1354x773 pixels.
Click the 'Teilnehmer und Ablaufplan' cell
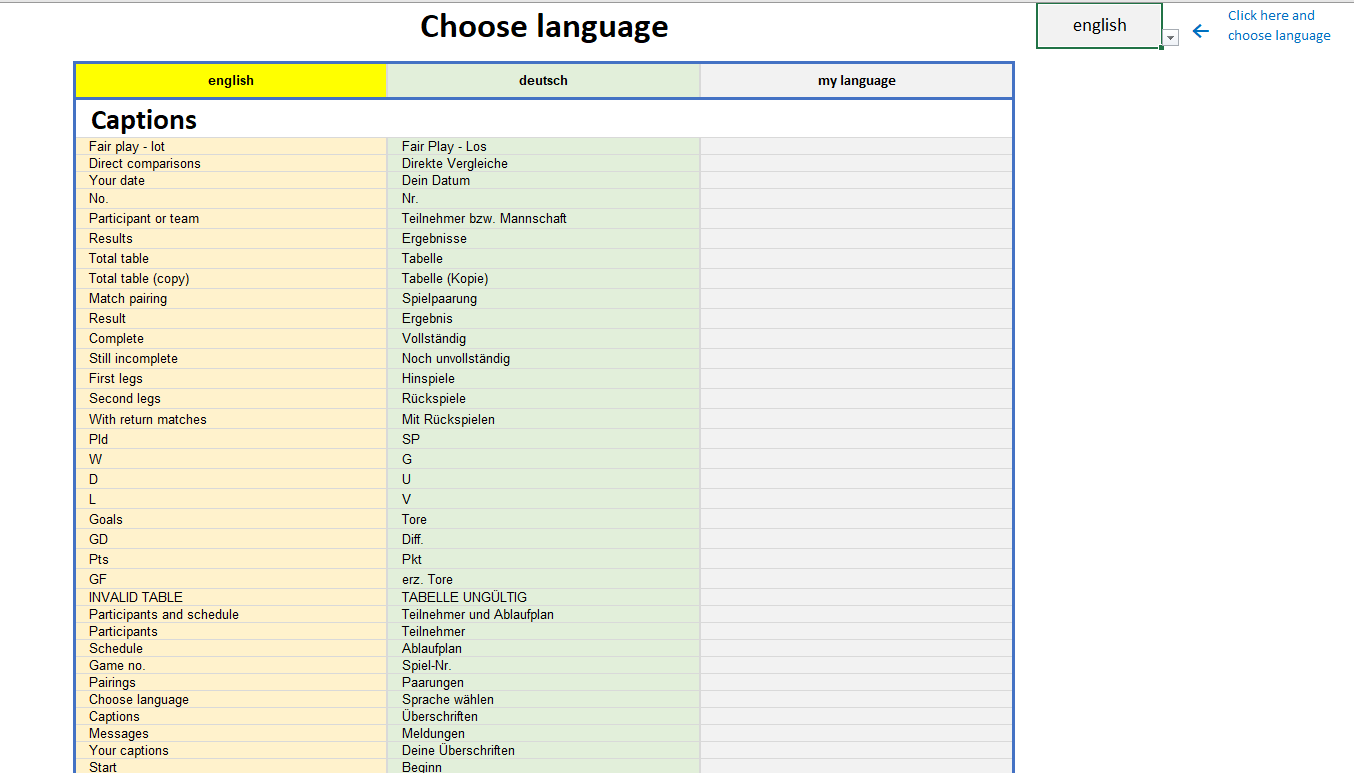tap(543, 614)
